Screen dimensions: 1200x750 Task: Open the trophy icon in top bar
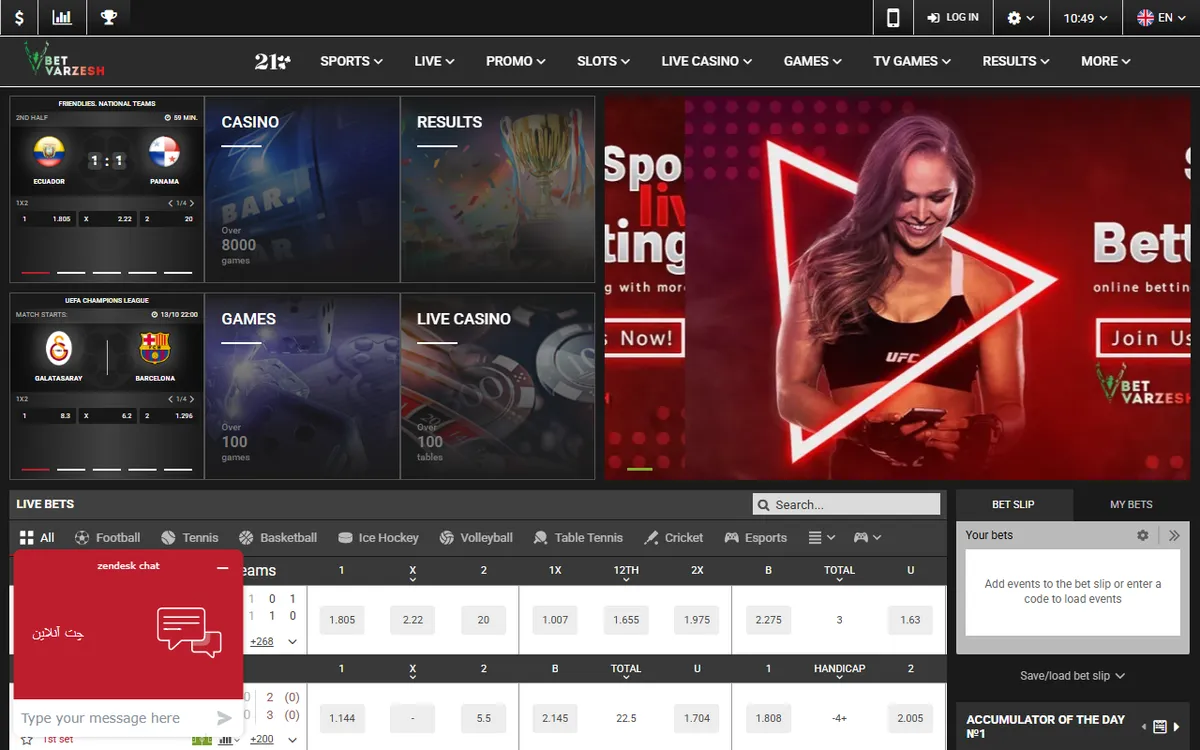(x=108, y=18)
